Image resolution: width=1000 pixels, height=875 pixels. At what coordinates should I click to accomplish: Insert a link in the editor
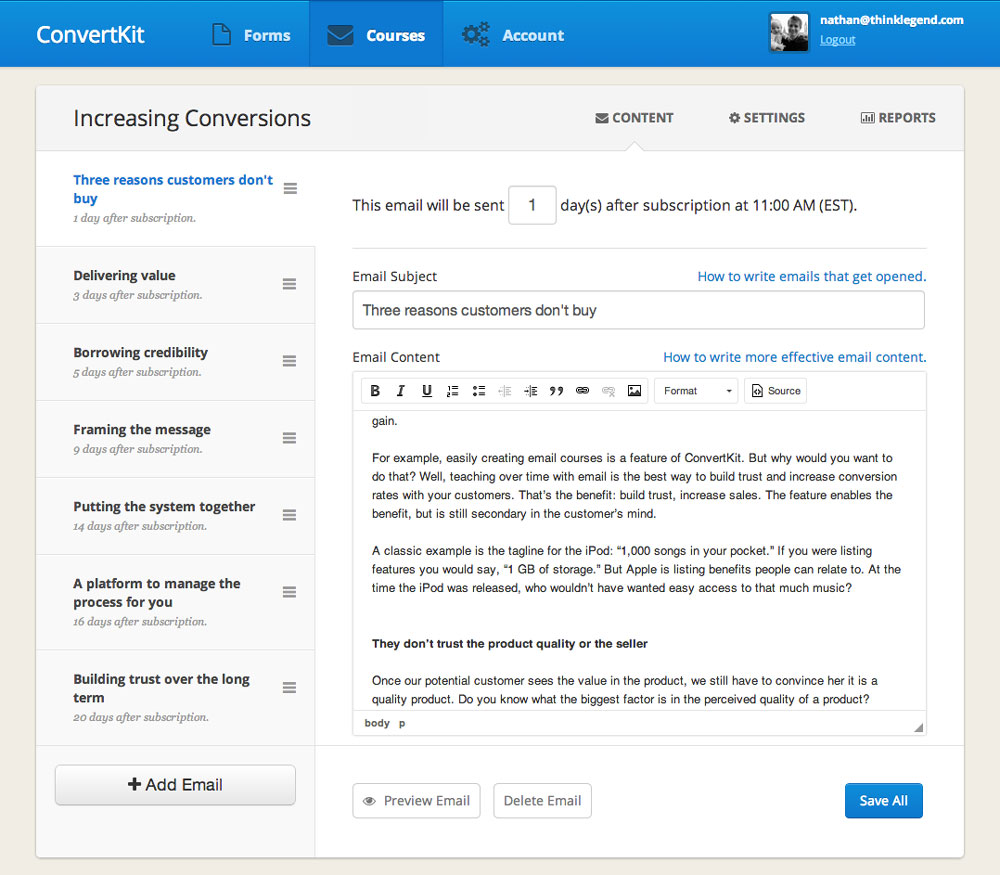pyautogui.click(x=582, y=391)
